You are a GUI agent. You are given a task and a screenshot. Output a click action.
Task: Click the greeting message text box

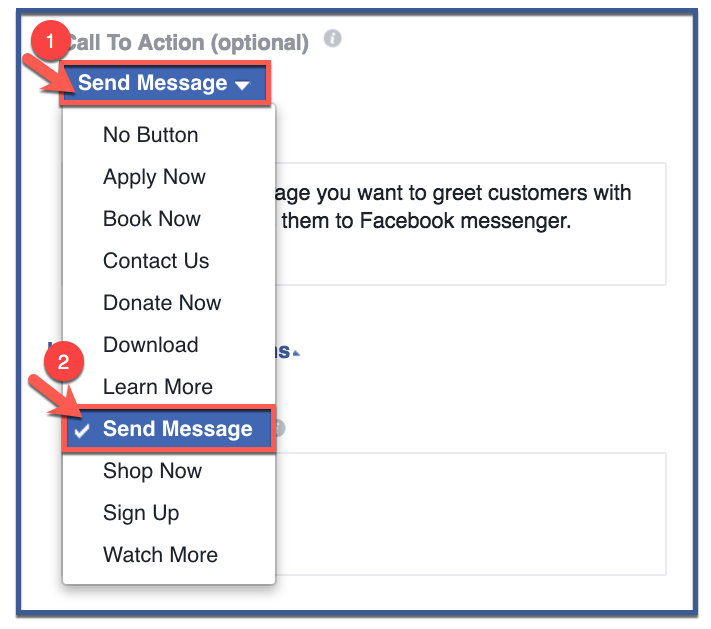point(470,224)
